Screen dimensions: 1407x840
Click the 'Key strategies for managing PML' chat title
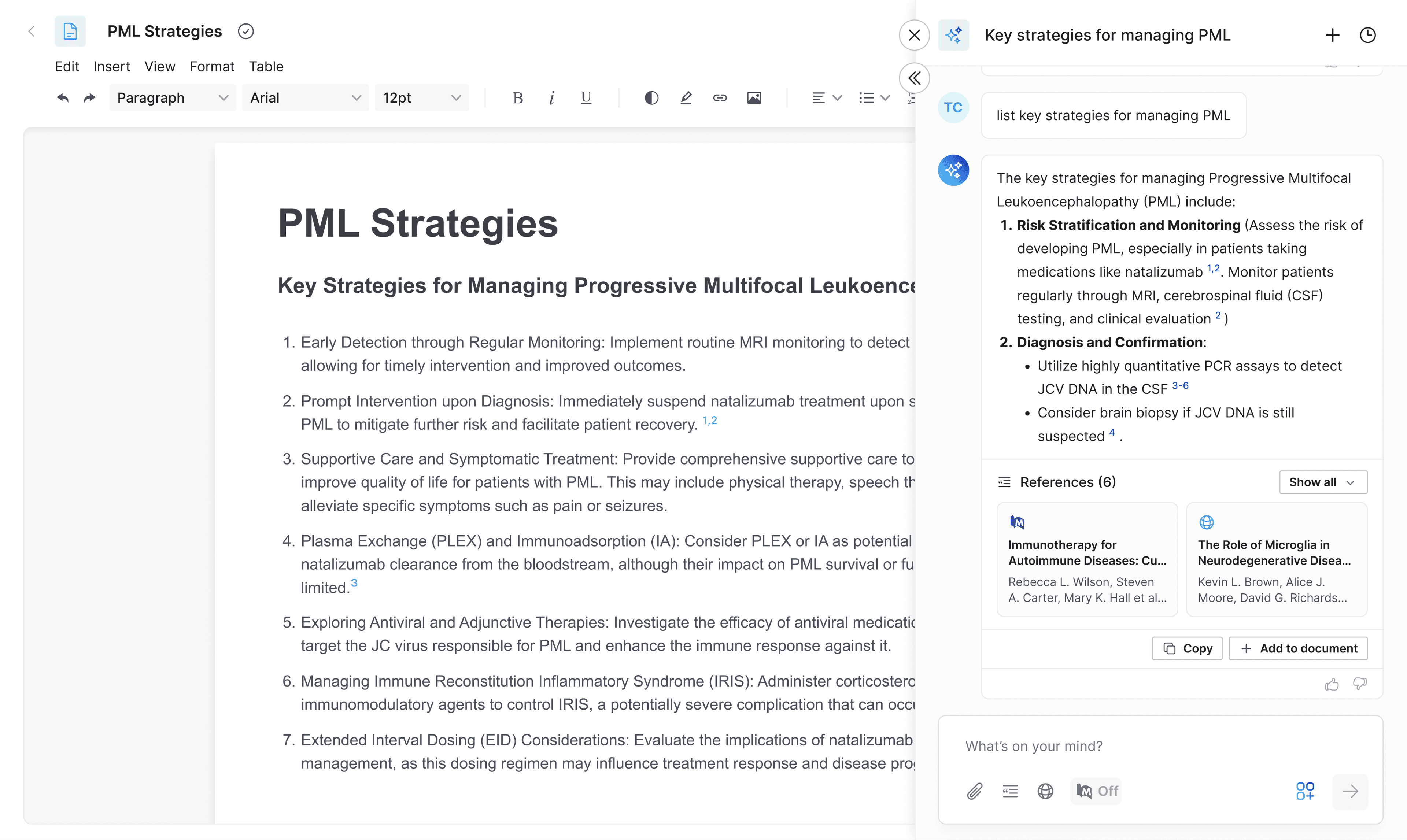(x=1108, y=35)
